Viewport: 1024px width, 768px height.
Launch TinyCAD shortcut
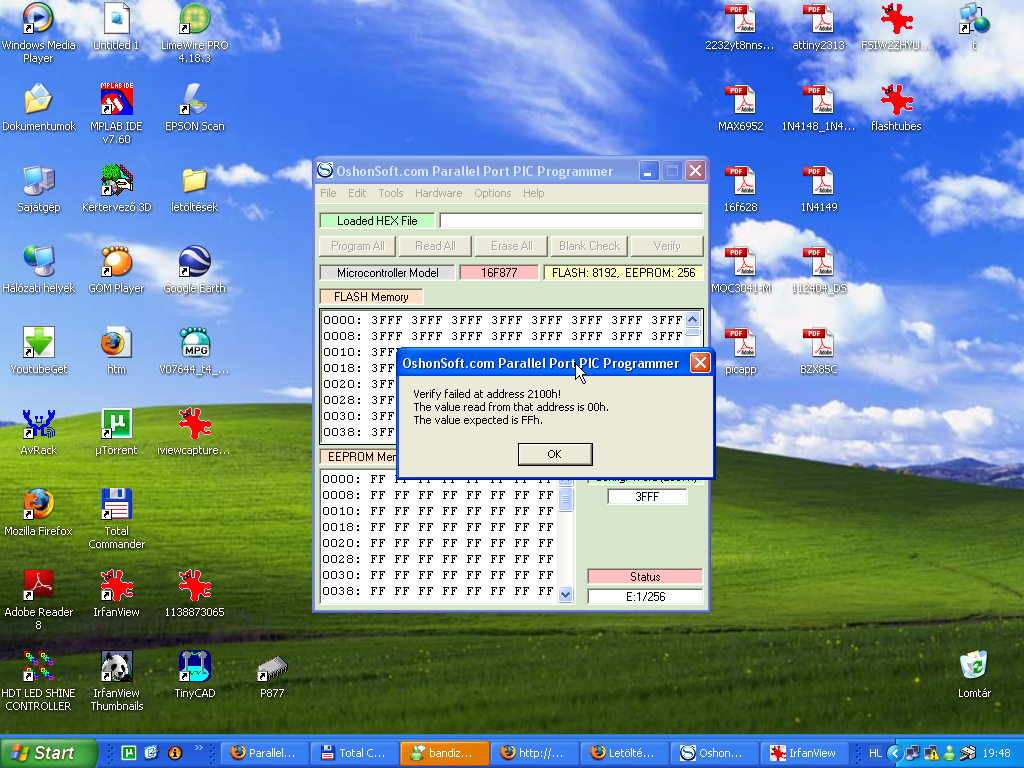point(195,675)
